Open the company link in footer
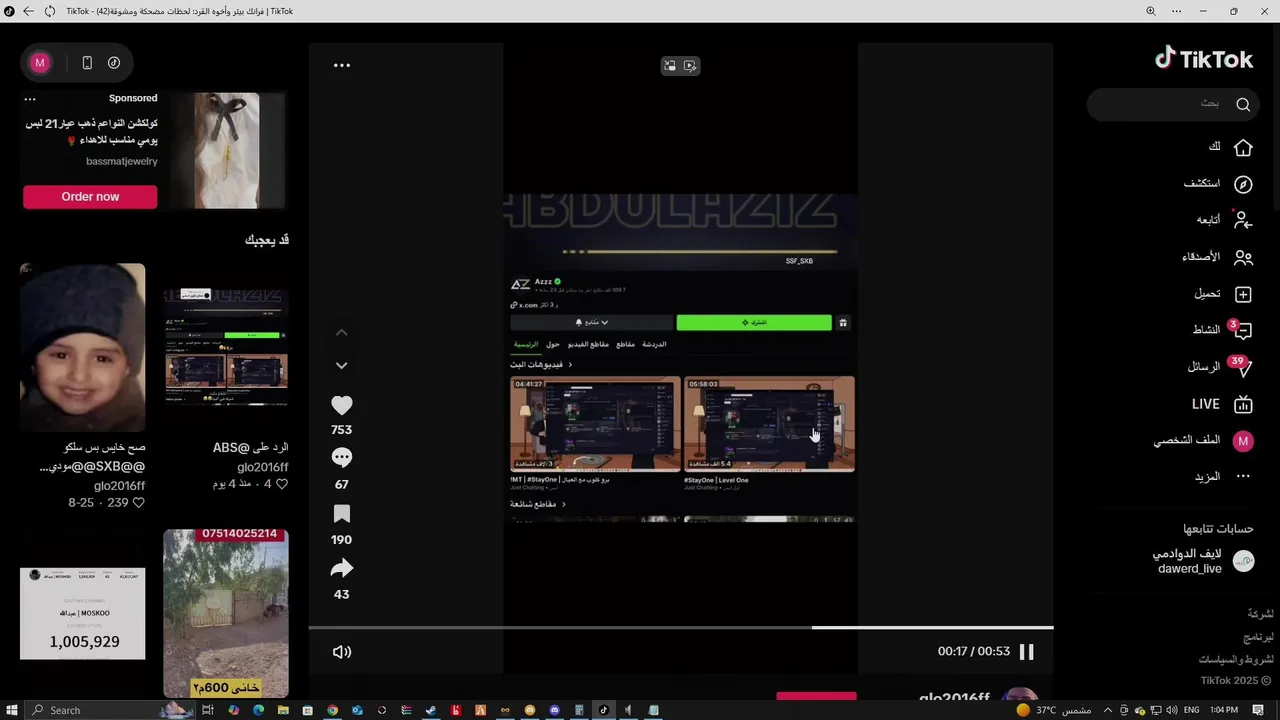1280x720 pixels. (x=1260, y=613)
